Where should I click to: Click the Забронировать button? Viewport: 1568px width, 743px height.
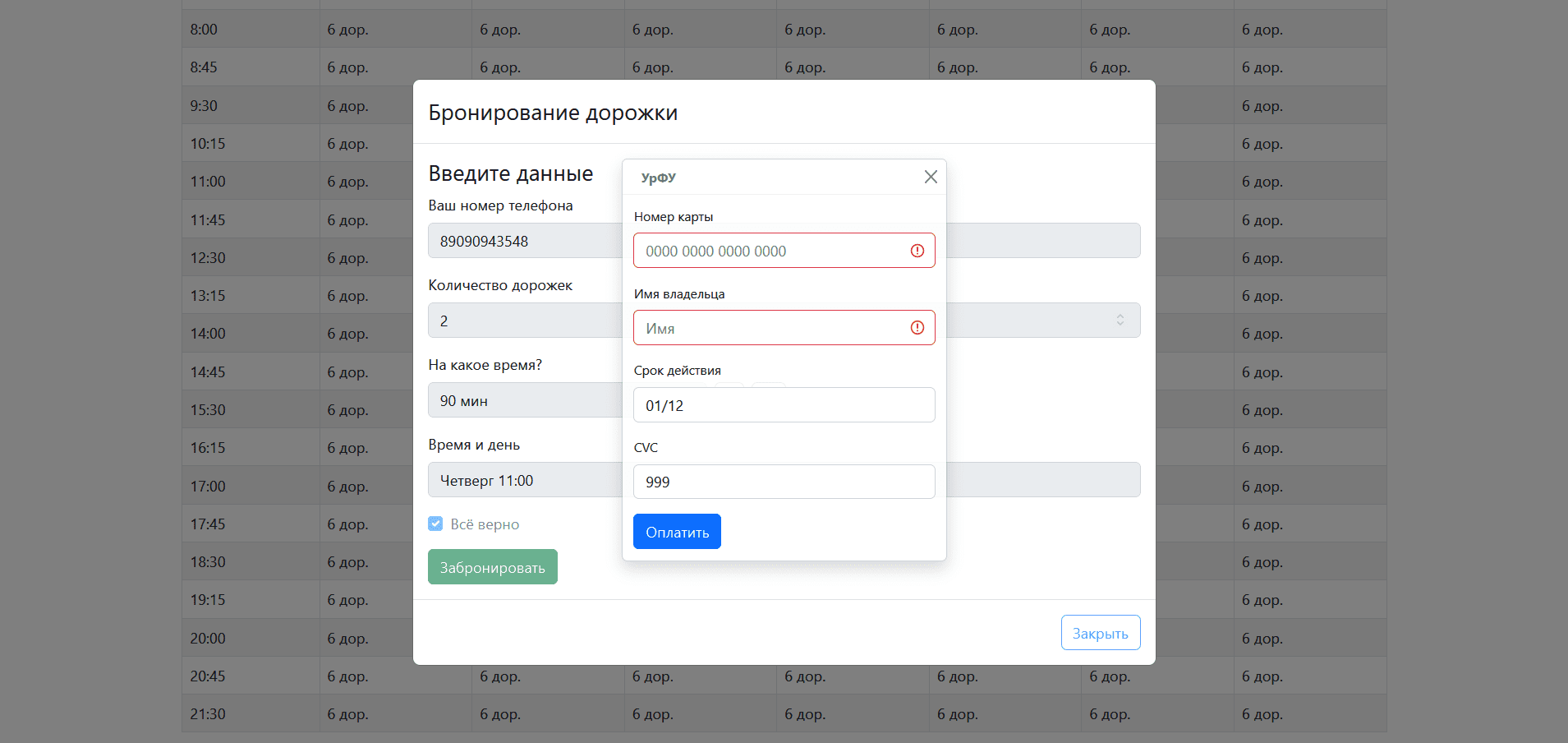click(492, 567)
